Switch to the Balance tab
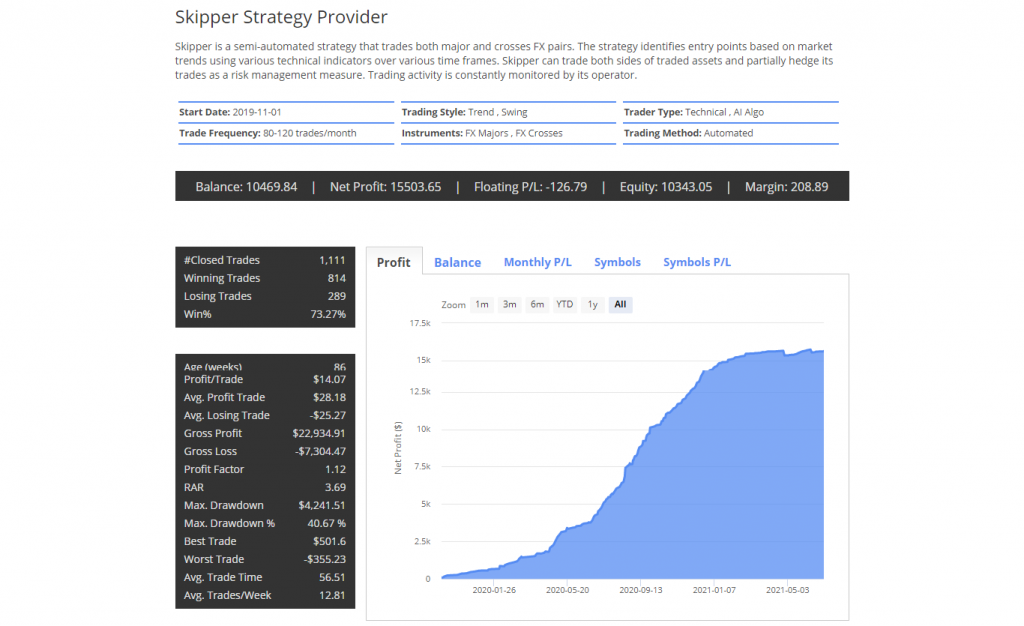Screen dimensions: 1024x626 [457, 262]
